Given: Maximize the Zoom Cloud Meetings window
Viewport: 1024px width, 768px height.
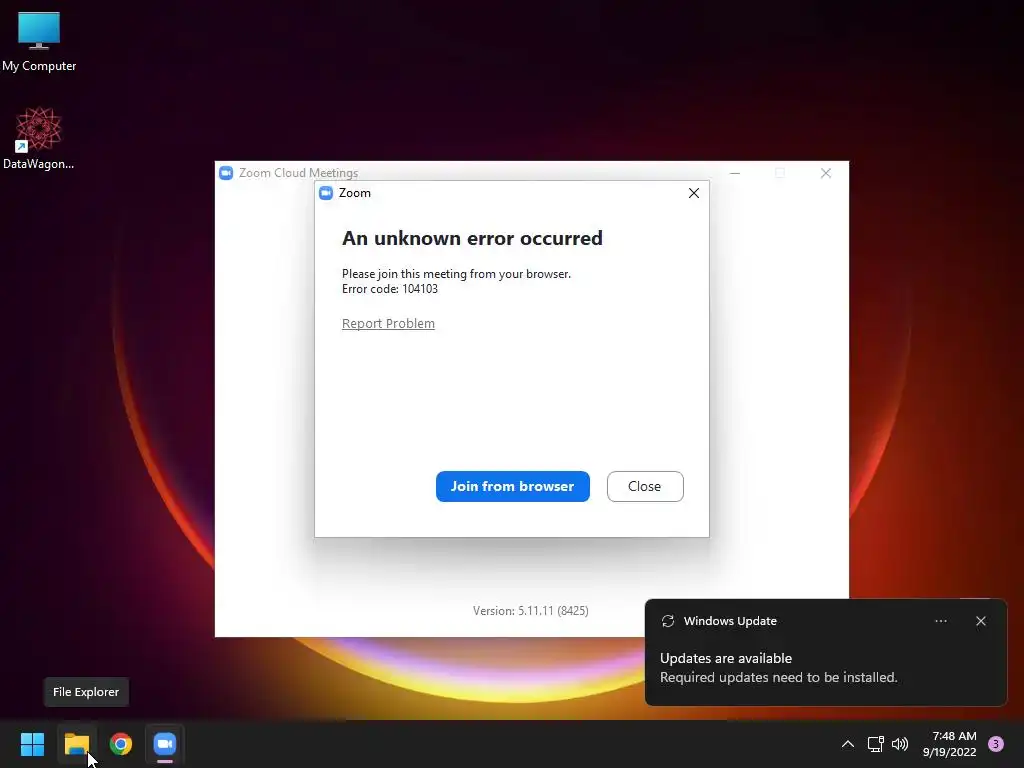Looking at the screenshot, I should [780, 173].
